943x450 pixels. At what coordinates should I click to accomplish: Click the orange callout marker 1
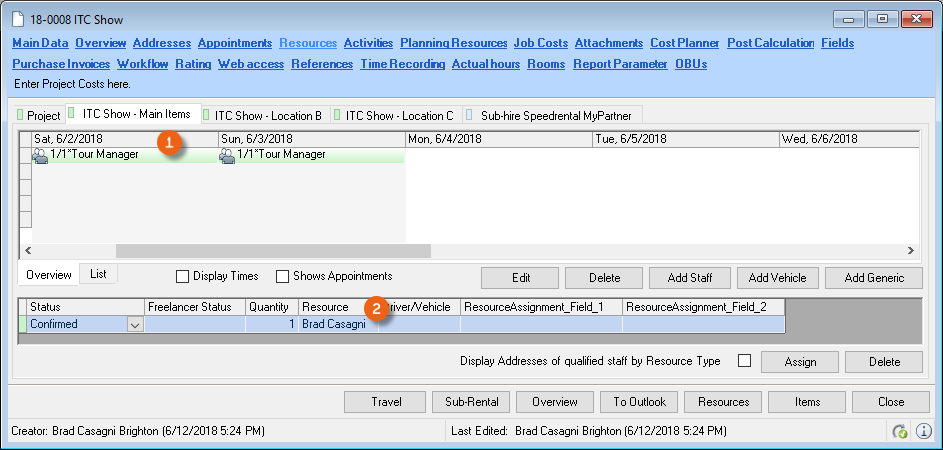170,143
